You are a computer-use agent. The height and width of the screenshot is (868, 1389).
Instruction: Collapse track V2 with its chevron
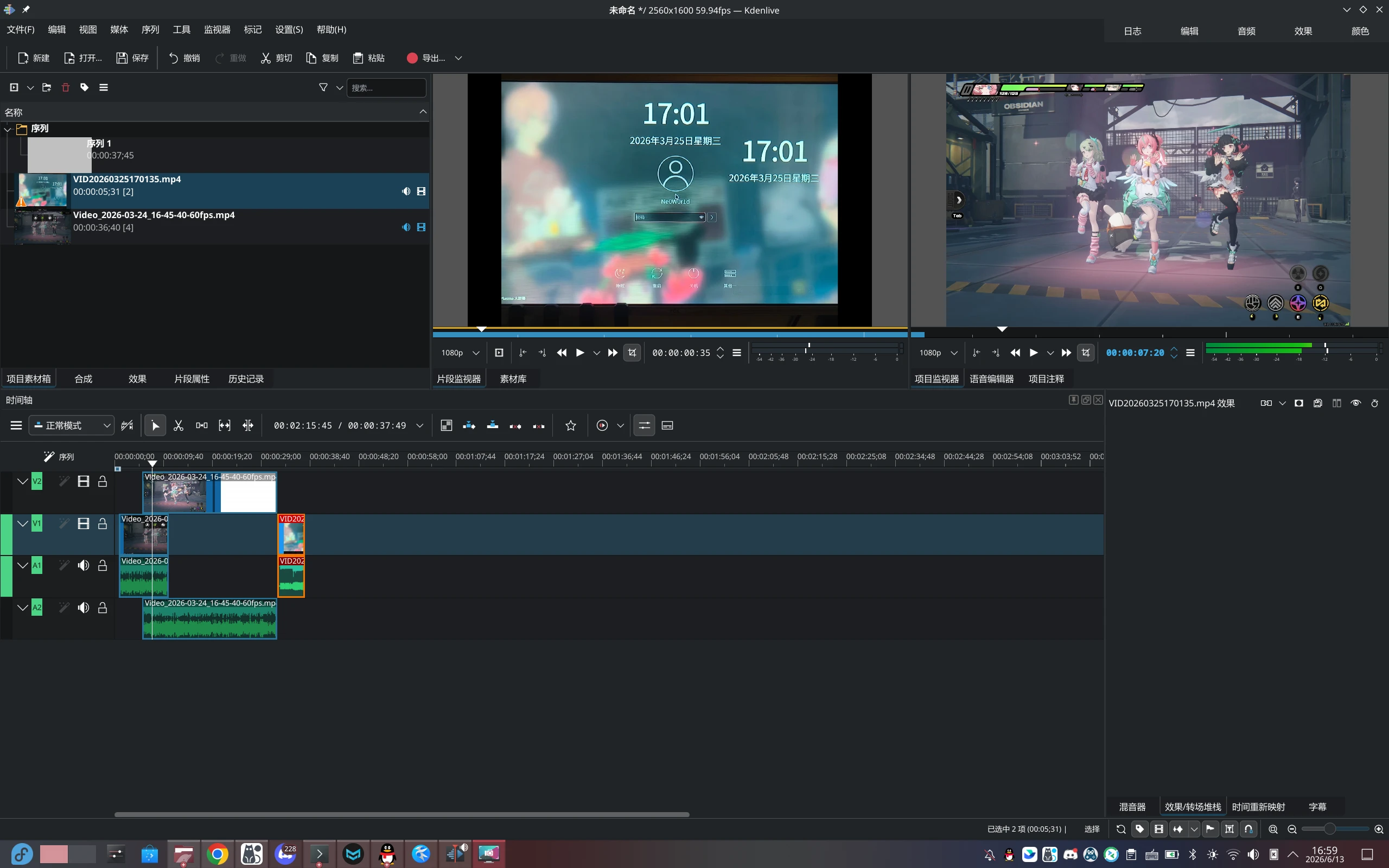click(x=22, y=481)
